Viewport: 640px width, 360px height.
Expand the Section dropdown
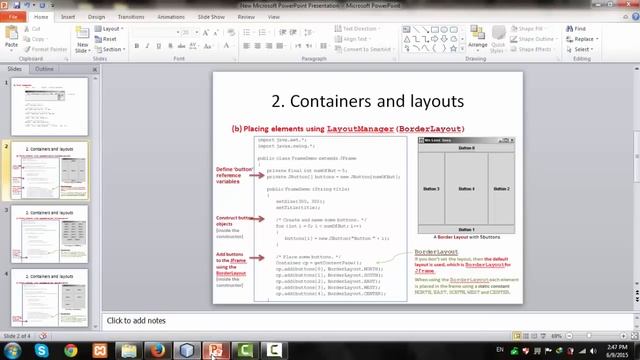(x=110, y=49)
